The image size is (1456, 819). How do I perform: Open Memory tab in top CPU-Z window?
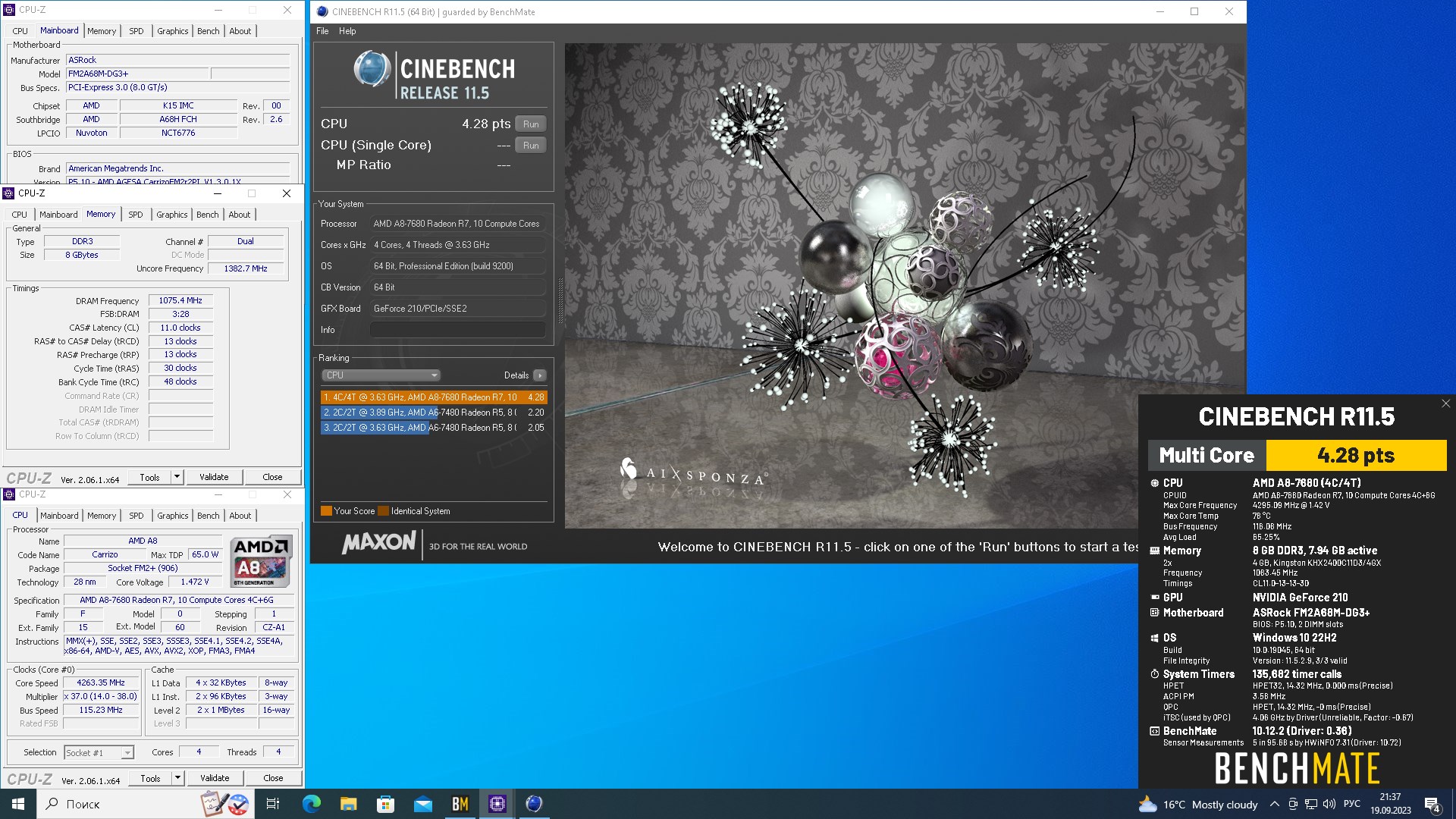102,31
